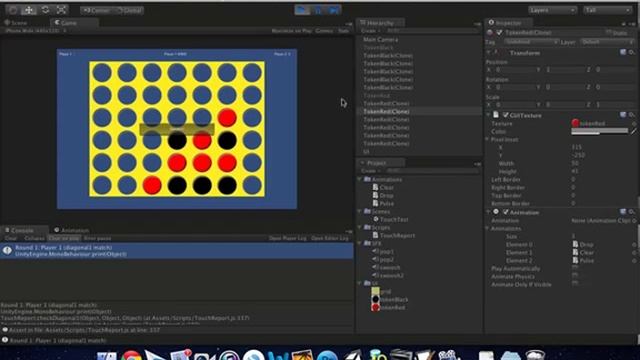Click the GUITexture Color swatch

click(600, 131)
